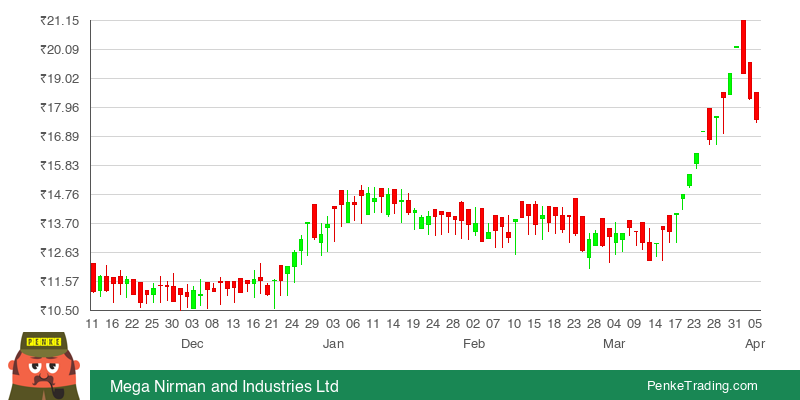Click the Penke mascot logo
800x400 pixels.
(x=43, y=366)
